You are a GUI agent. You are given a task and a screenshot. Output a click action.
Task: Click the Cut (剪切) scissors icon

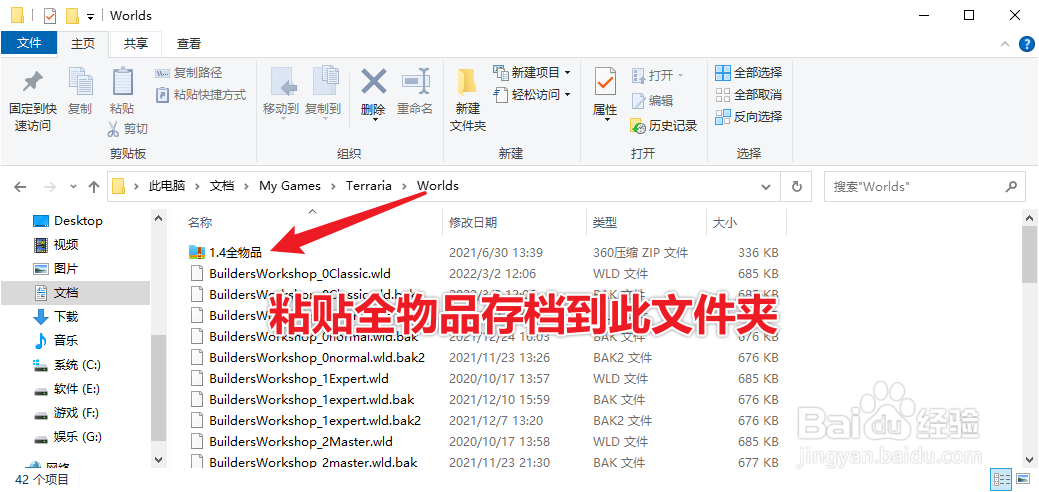click(x=113, y=129)
